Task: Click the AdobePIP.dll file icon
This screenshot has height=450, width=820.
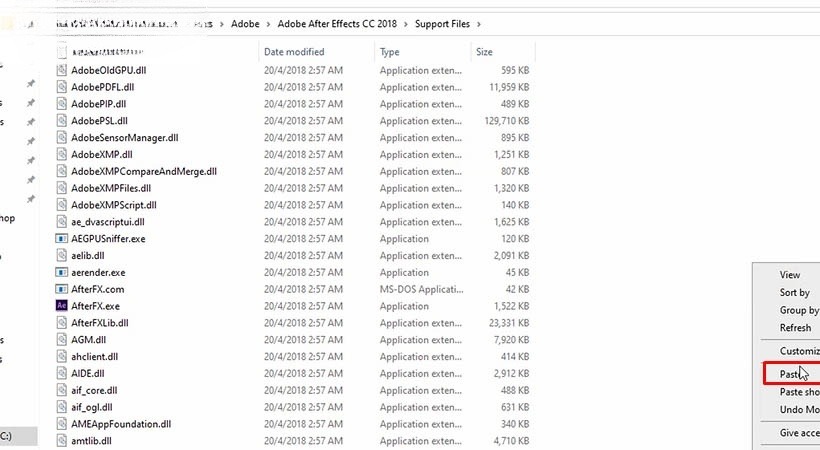Action: click(62, 104)
